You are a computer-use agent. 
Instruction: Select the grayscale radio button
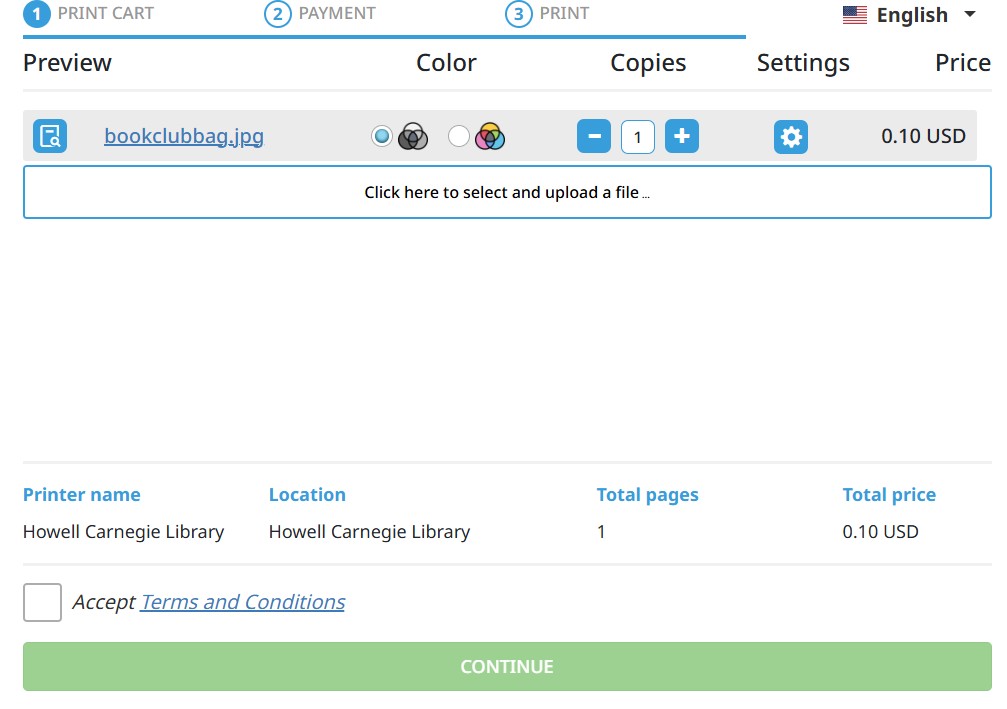[381, 136]
